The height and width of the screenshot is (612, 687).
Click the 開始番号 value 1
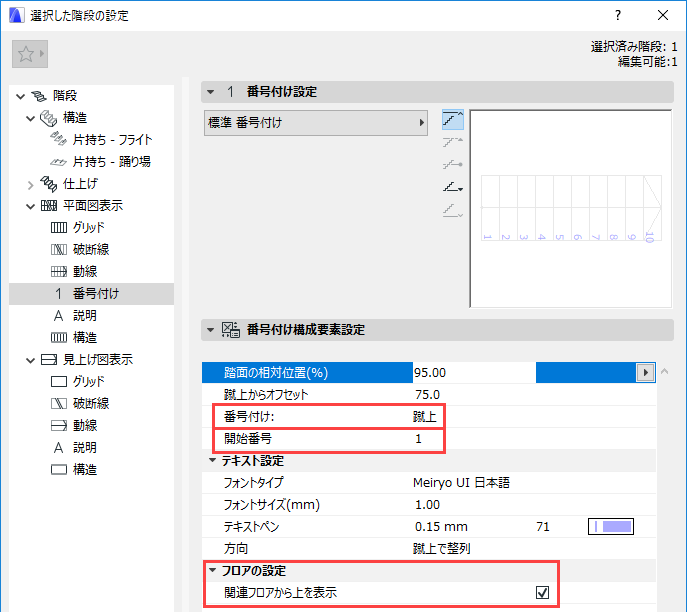click(x=418, y=439)
